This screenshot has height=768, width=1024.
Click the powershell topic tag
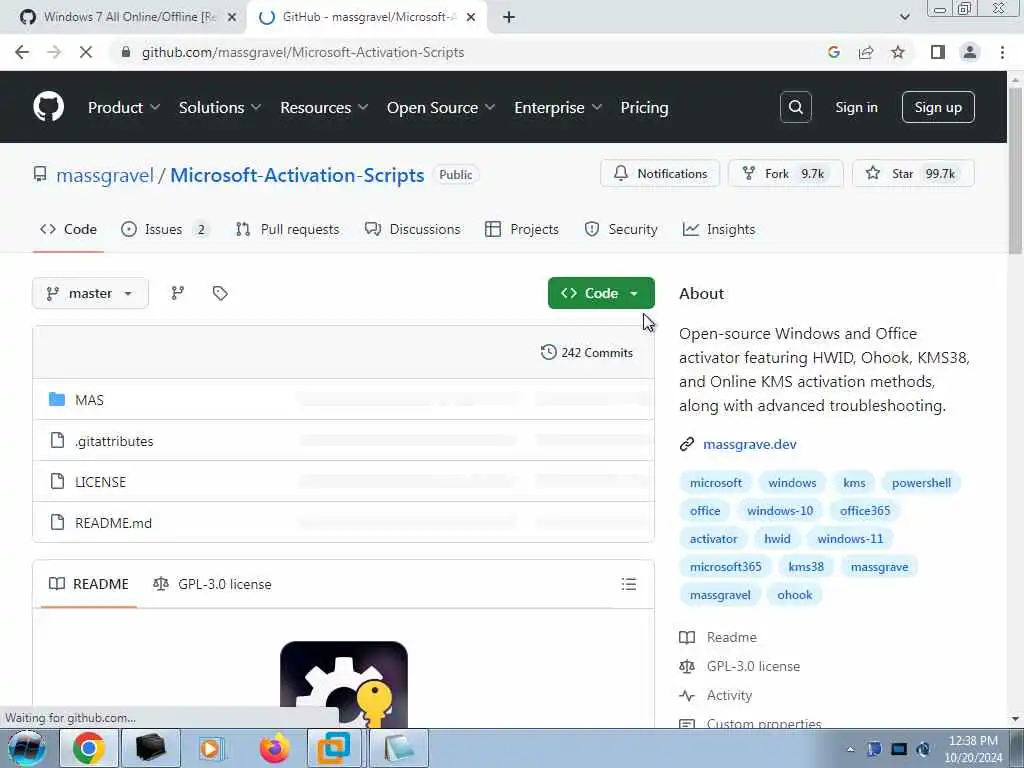point(921,483)
